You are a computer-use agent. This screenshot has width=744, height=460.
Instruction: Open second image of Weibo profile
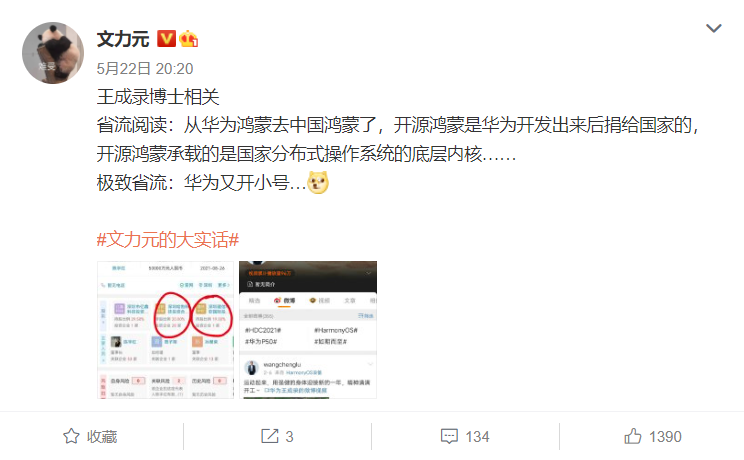point(308,329)
